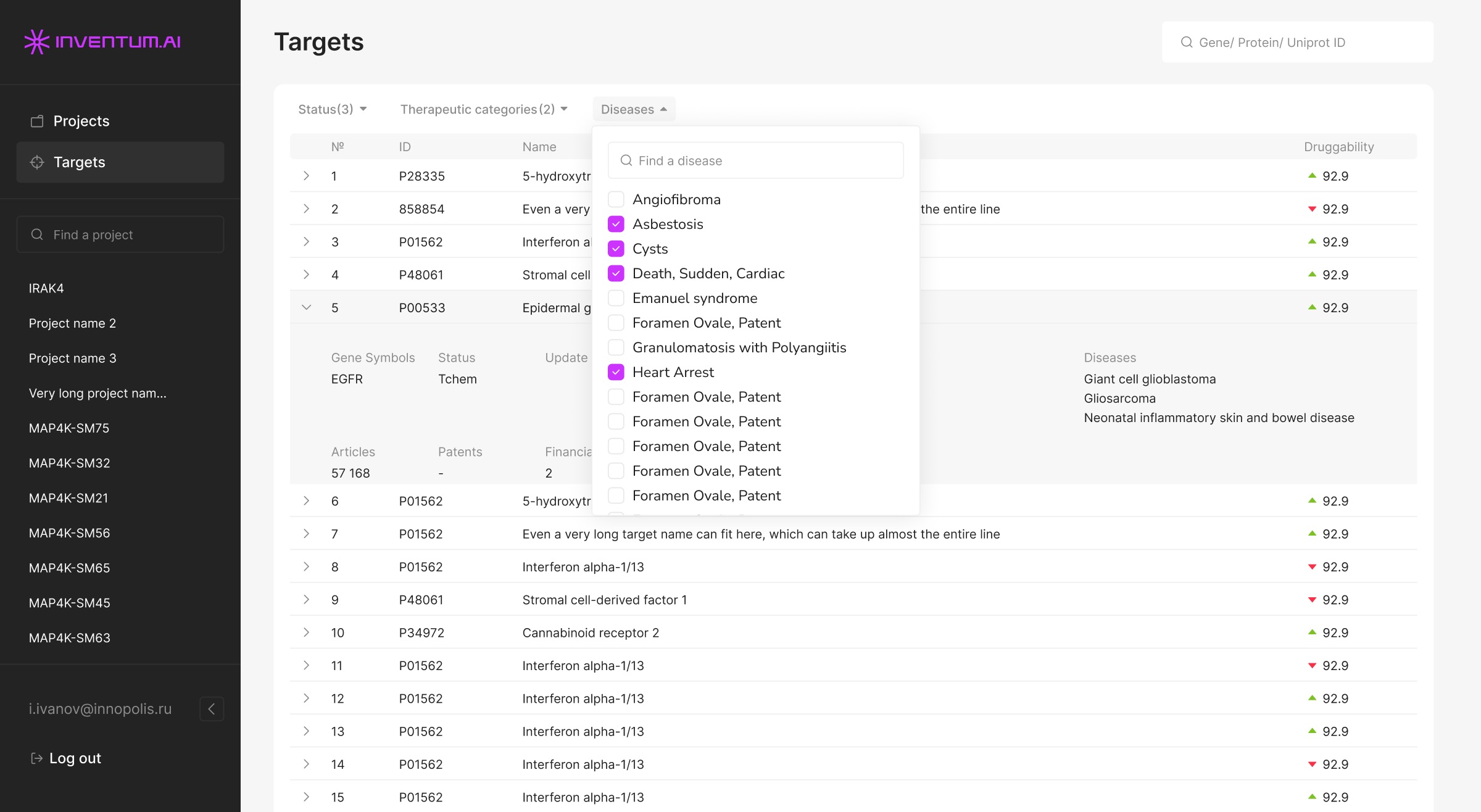
Task: Close the Diseases dropdown
Action: tap(634, 109)
